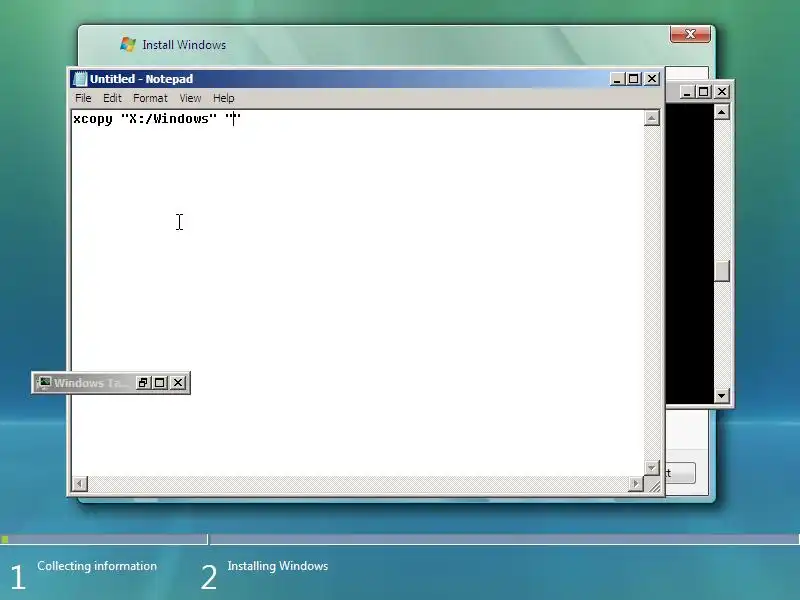
Task: Maximize the black command prompt window
Action: click(704, 92)
